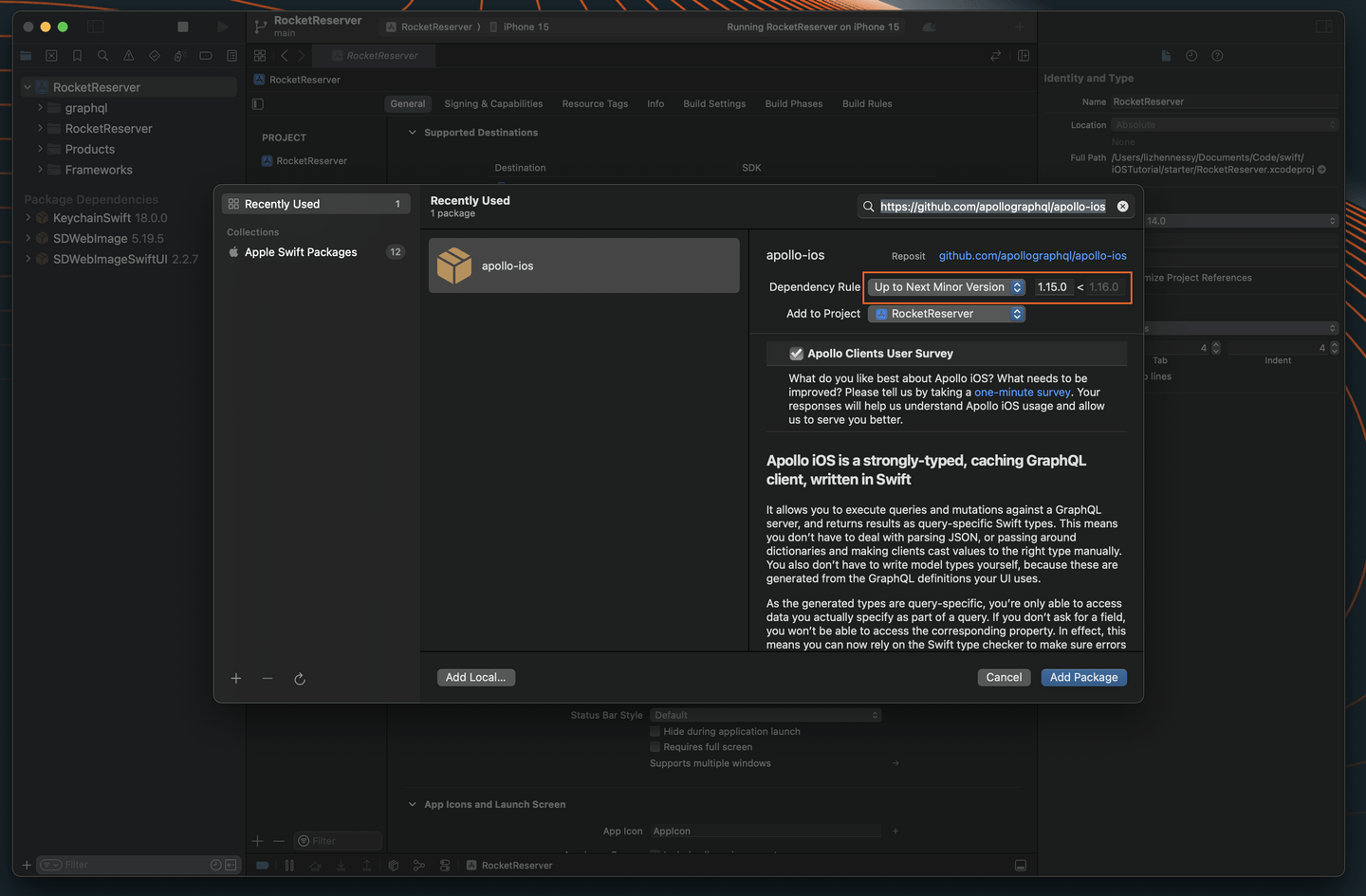Open the Dependency Rule dropdown
The image size is (1366, 896).
tap(948, 287)
